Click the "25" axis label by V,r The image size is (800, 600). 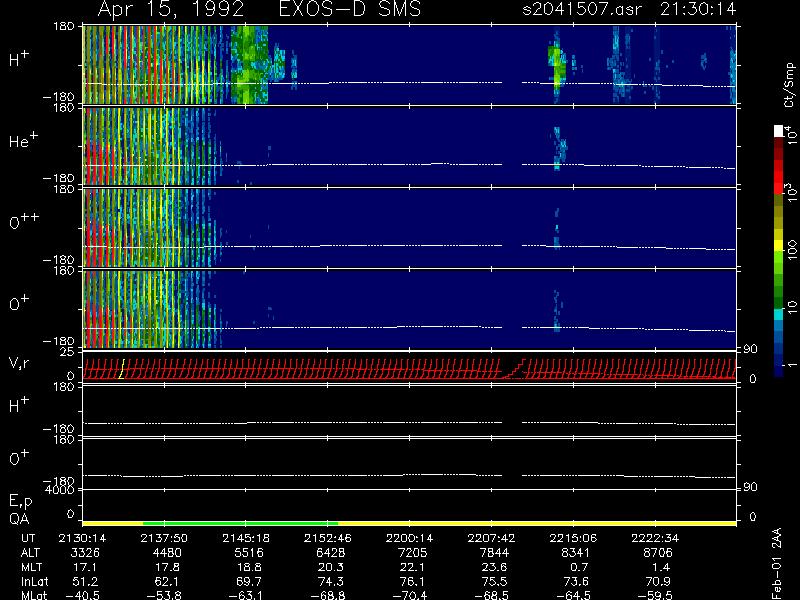pos(67,351)
